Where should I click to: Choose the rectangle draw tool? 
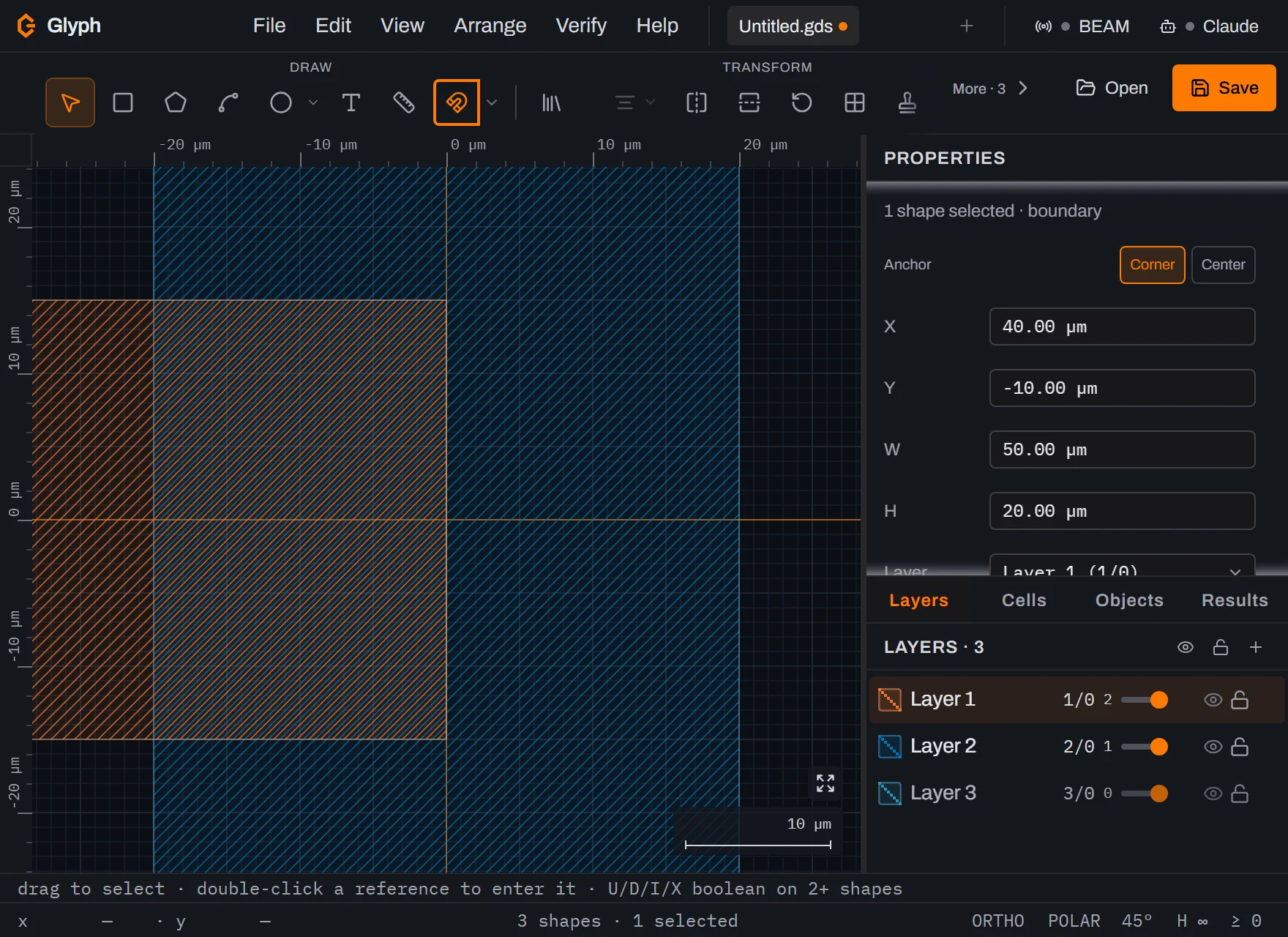[123, 102]
